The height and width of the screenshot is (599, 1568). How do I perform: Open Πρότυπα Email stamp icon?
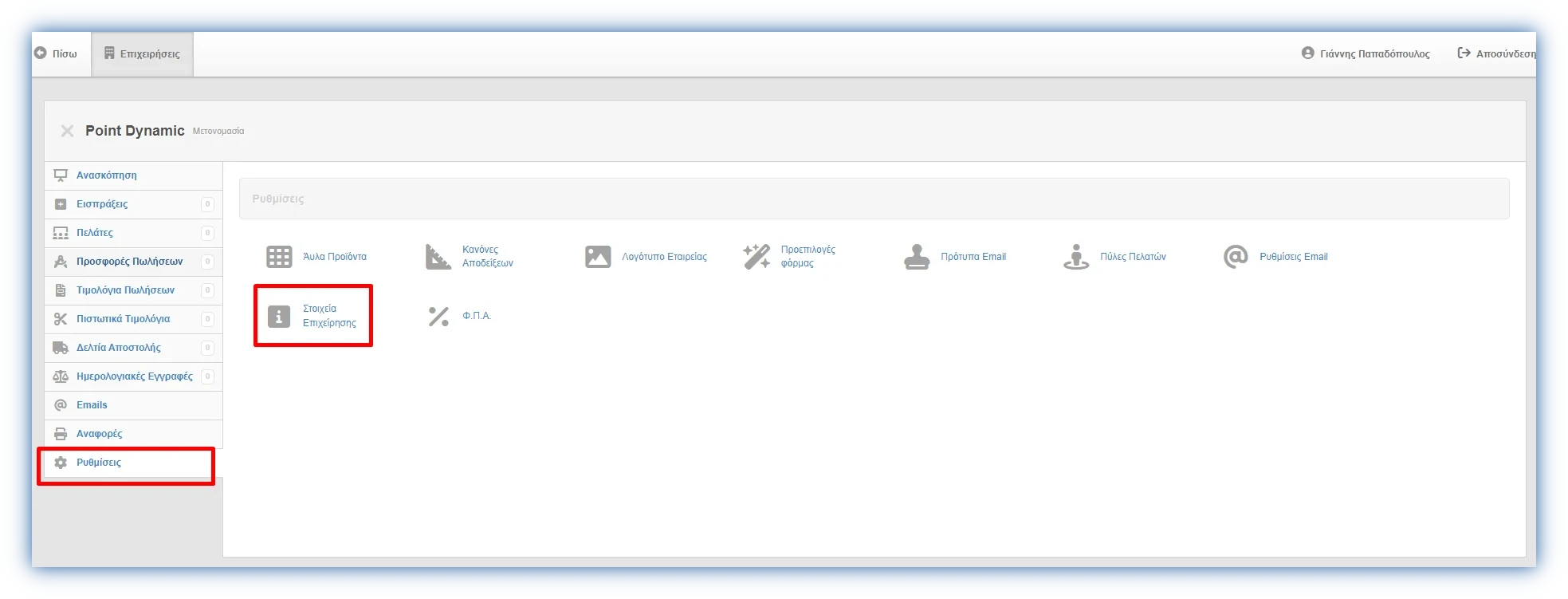(917, 257)
